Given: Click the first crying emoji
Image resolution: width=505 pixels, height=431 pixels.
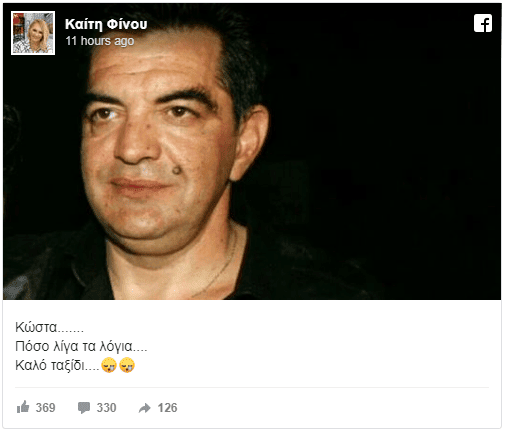Looking at the screenshot, I should tap(109, 365).
